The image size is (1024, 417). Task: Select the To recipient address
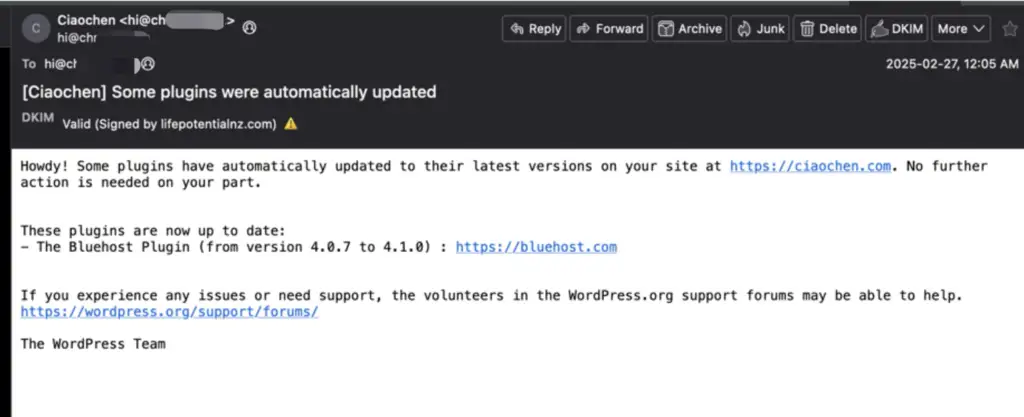point(87,64)
